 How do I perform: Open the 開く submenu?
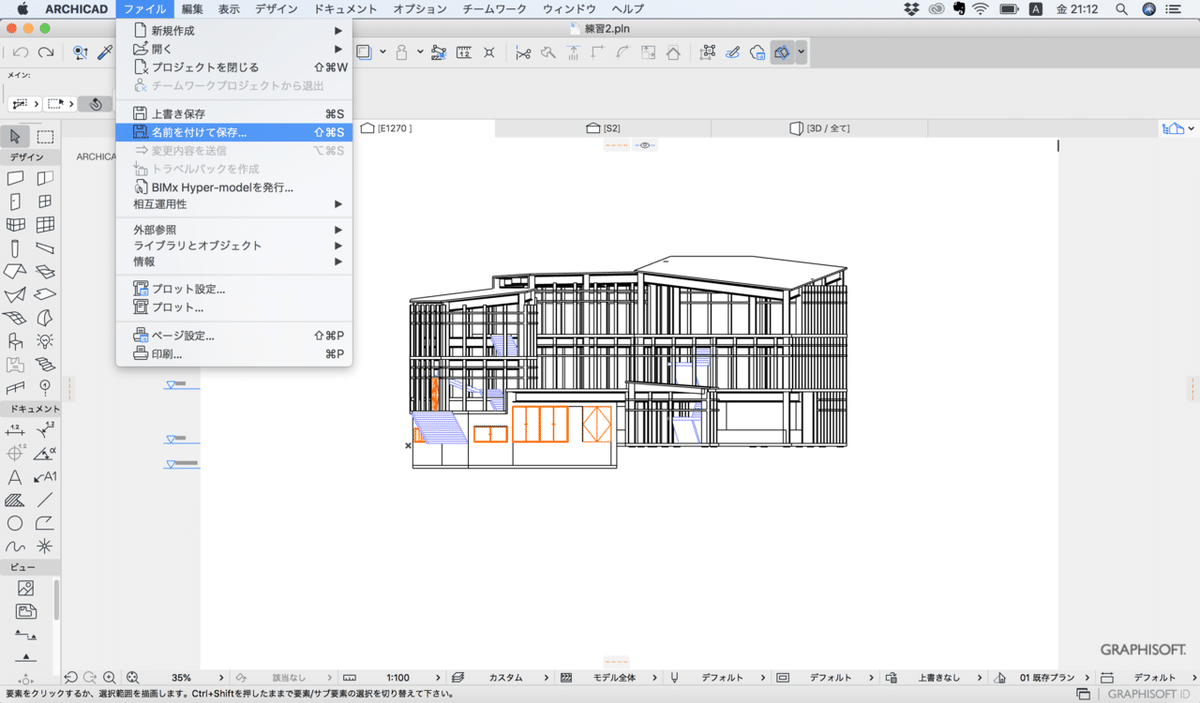pyautogui.click(x=234, y=49)
